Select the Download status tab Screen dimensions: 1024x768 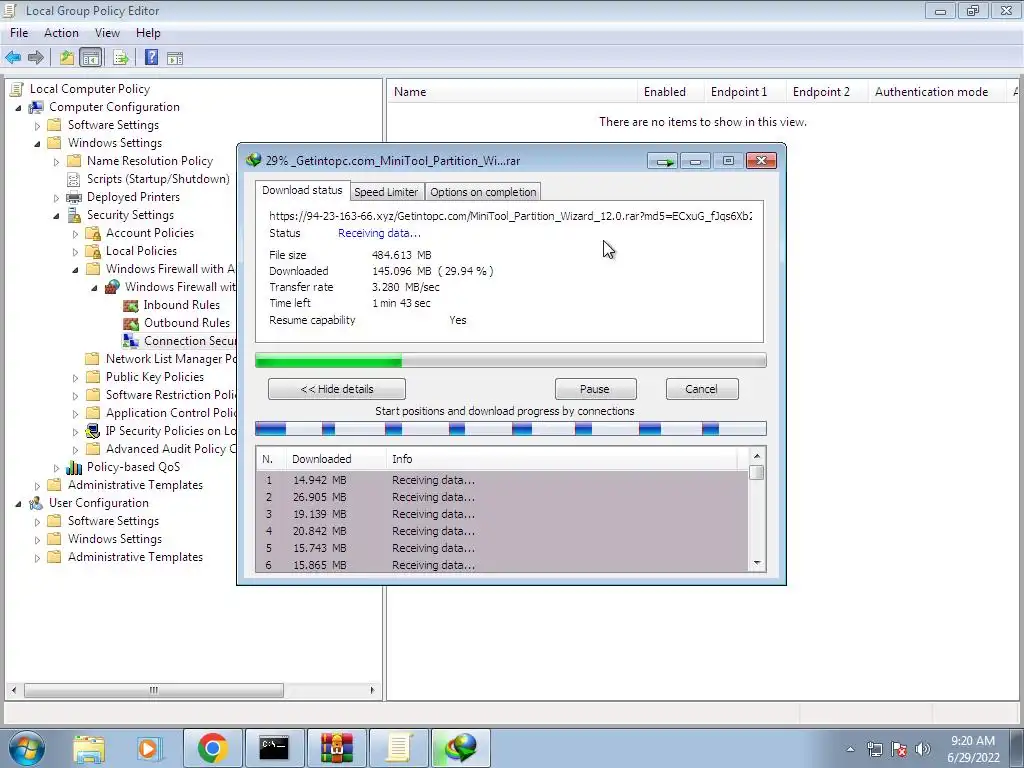click(302, 190)
